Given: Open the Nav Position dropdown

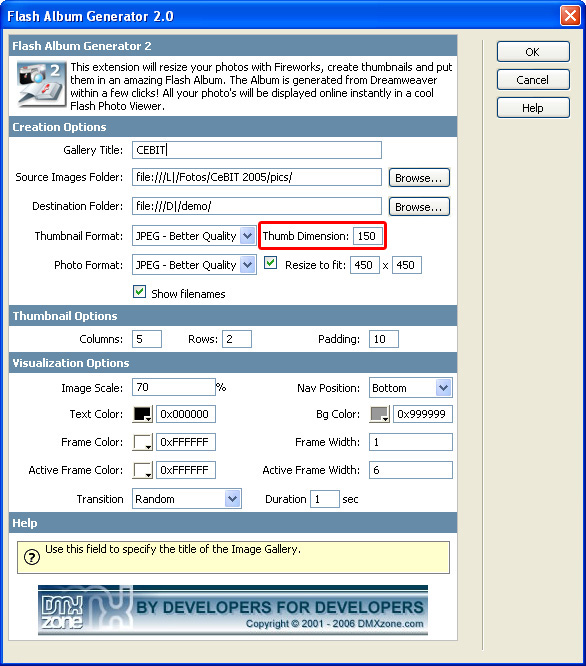Looking at the screenshot, I should coord(443,388).
